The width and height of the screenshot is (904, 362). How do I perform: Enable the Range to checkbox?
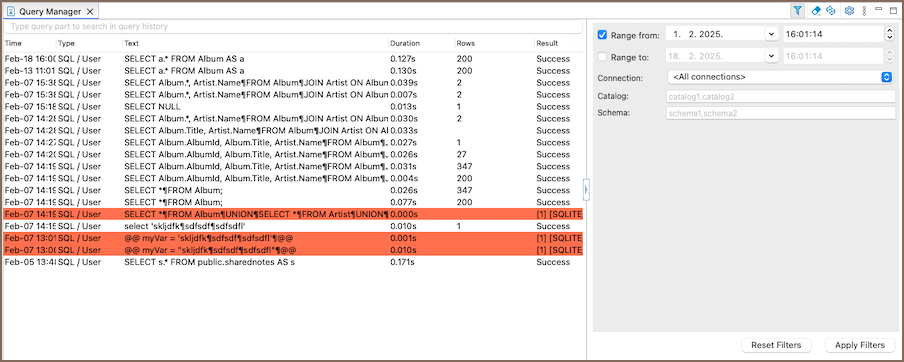click(602, 56)
